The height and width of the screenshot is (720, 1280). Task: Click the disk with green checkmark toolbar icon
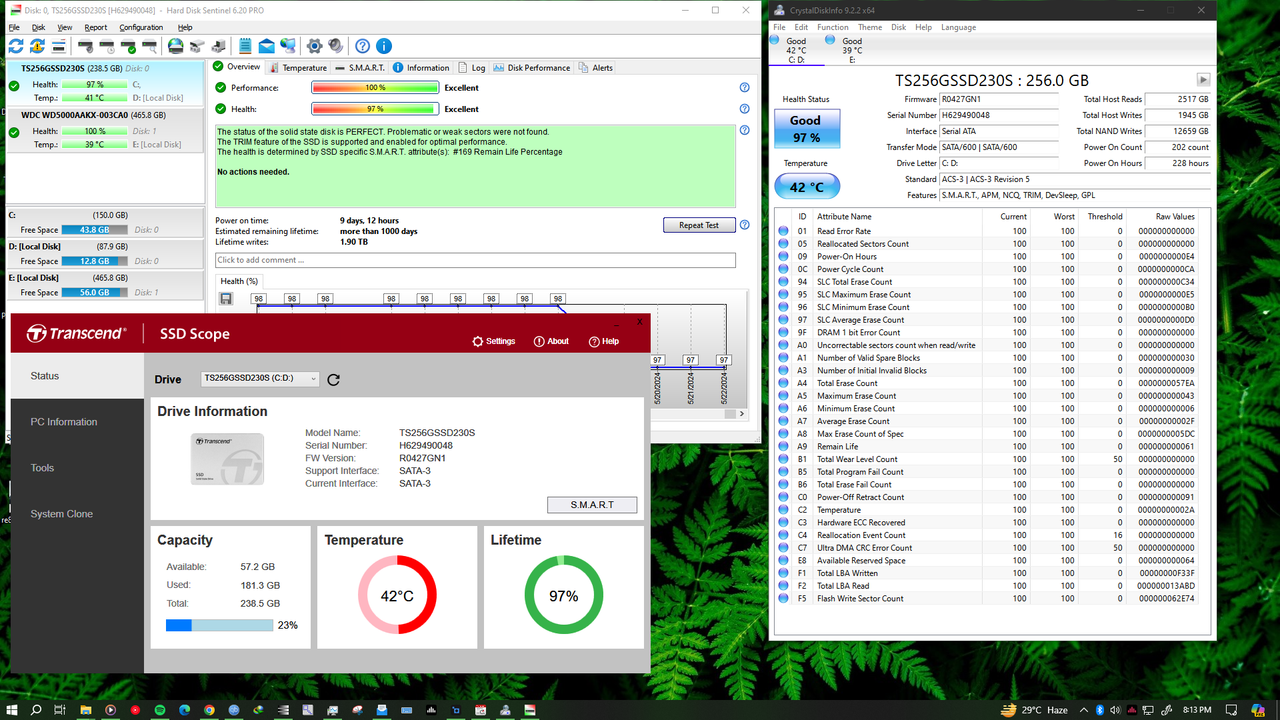point(128,46)
